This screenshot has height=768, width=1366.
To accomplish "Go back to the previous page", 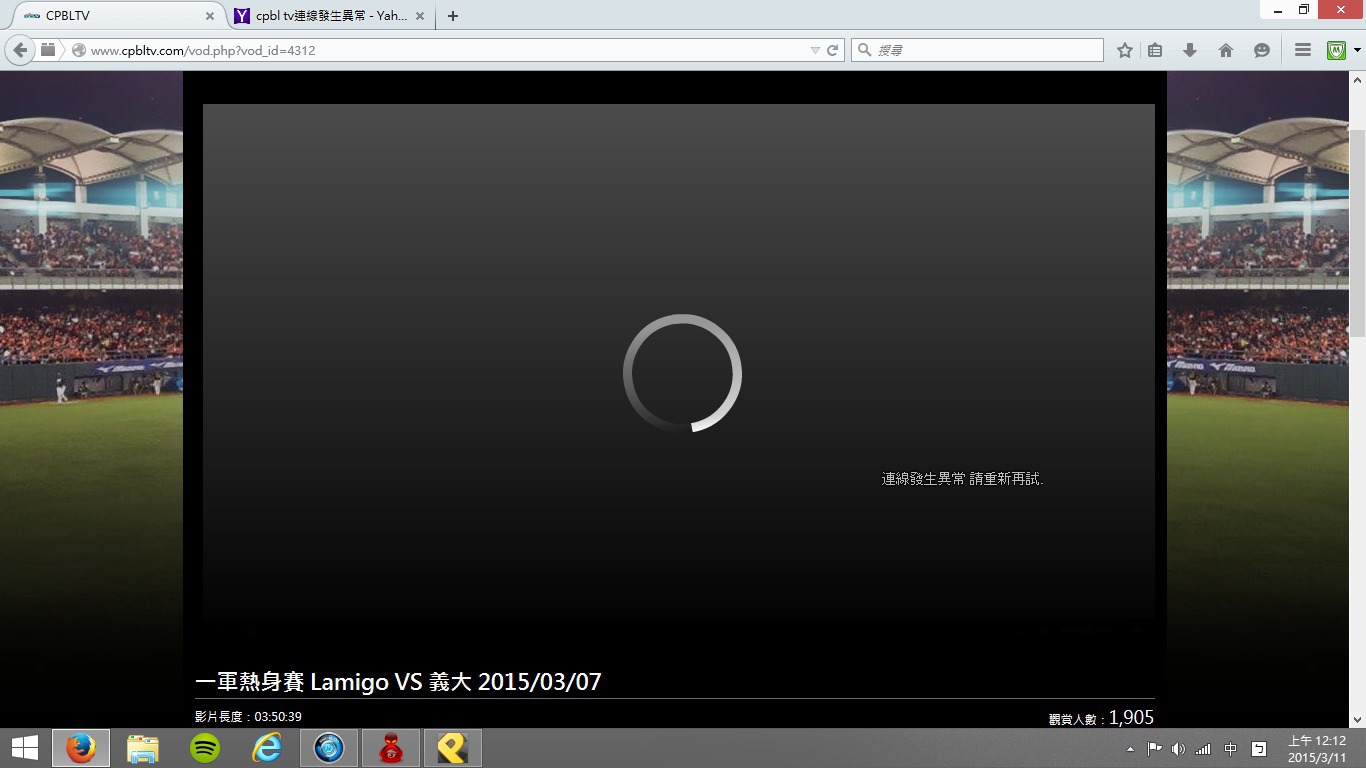I will [x=20, y=50].
